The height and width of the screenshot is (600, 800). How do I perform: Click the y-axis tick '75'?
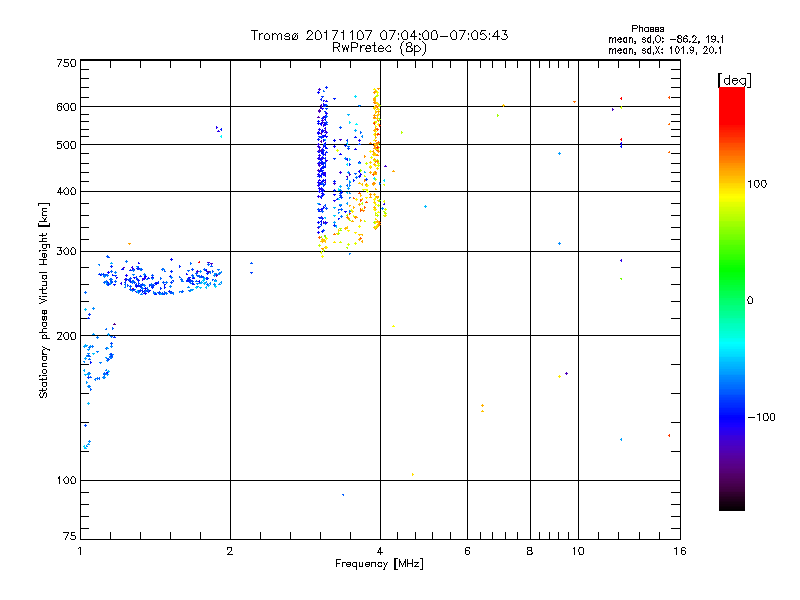[70, 536]
